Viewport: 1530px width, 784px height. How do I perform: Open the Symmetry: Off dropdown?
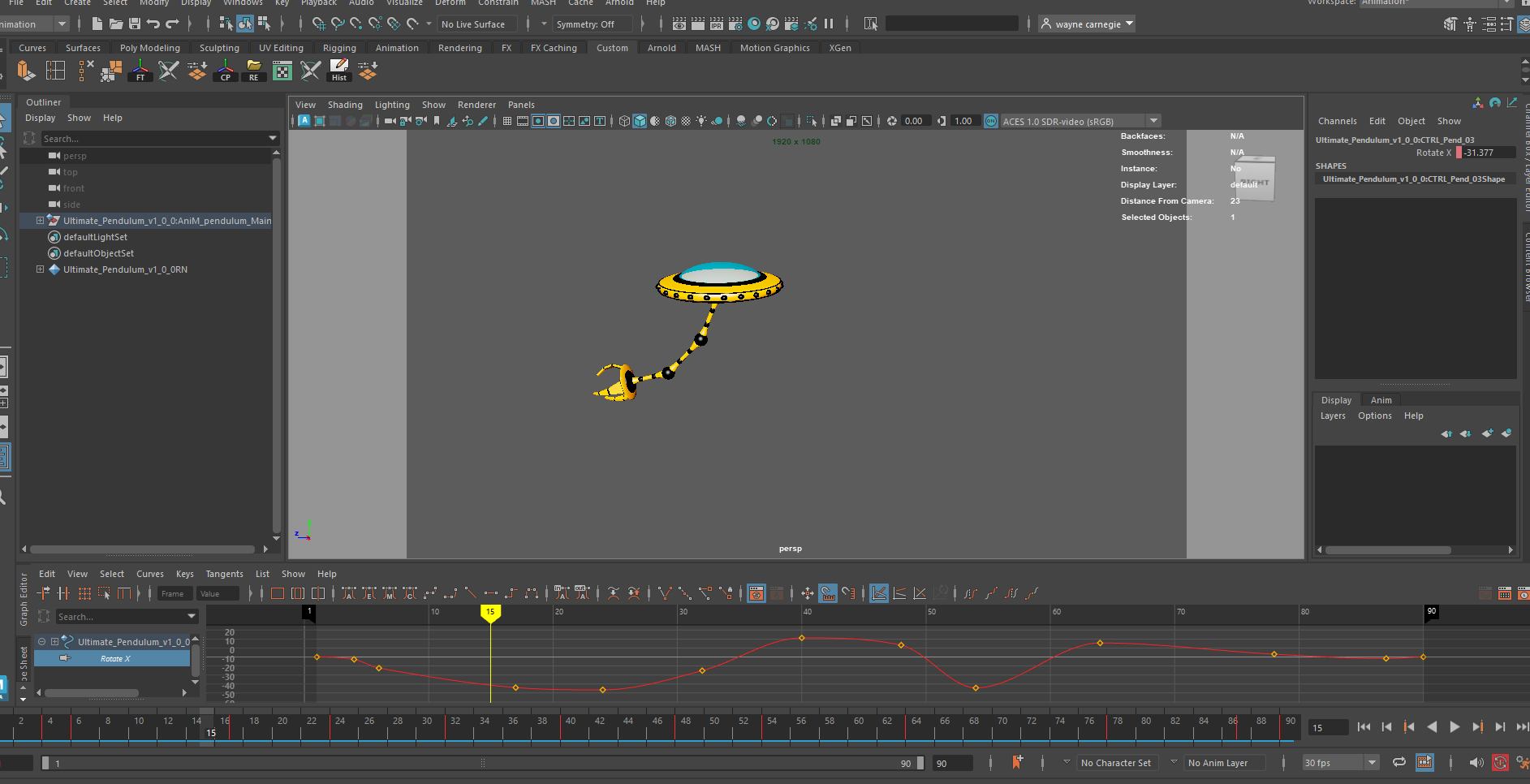(x=593, y=24)
